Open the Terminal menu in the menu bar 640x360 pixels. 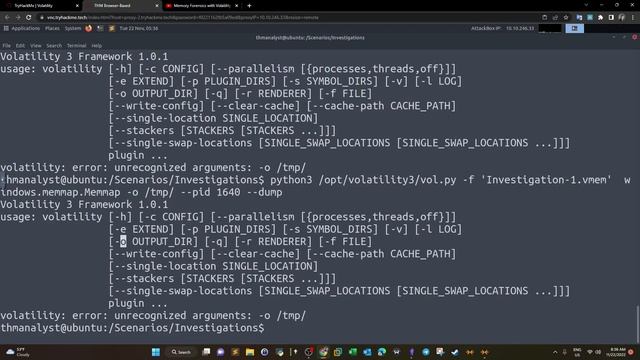coord(76,46)
